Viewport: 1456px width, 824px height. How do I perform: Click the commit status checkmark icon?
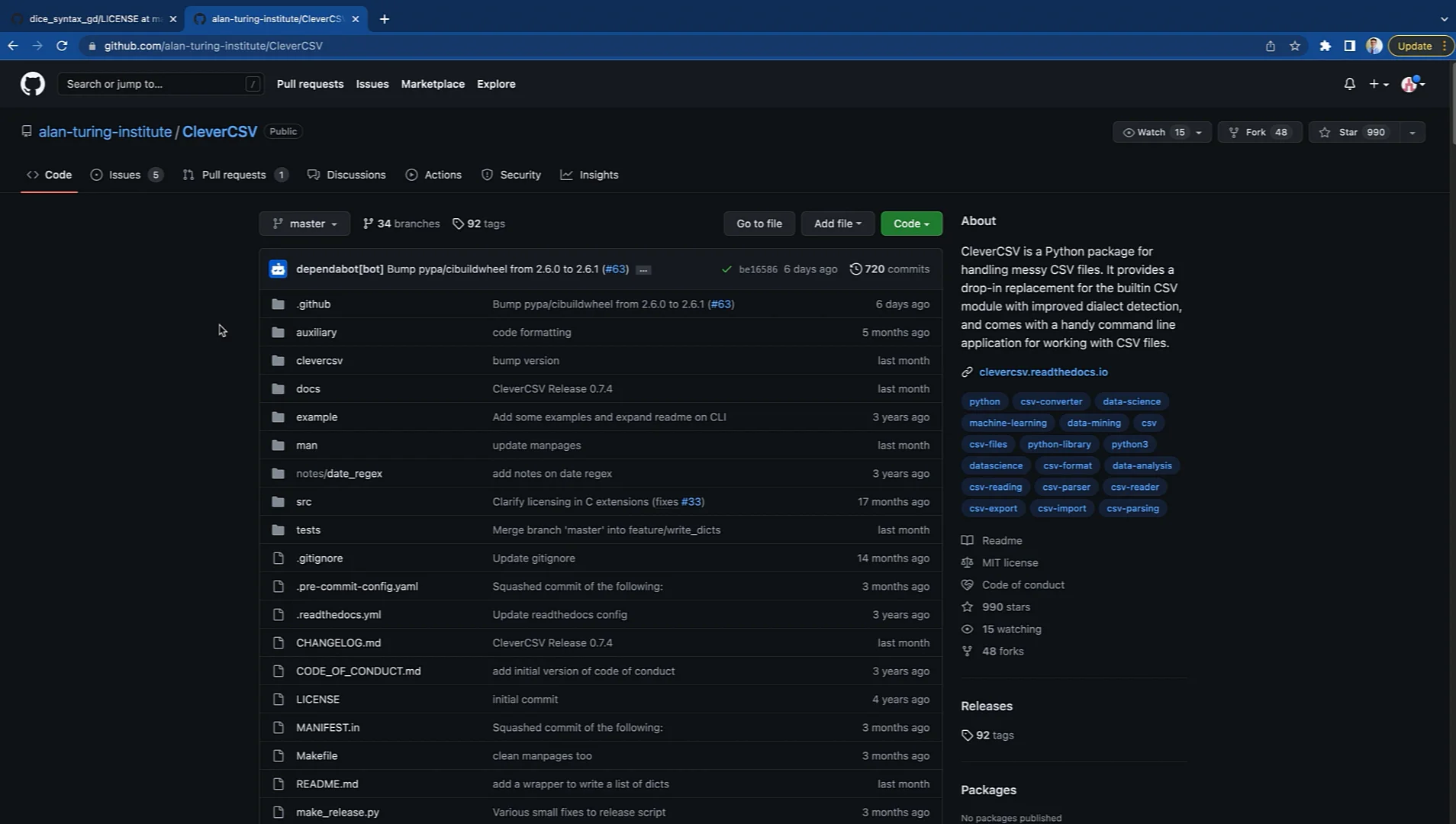point(726,269)
